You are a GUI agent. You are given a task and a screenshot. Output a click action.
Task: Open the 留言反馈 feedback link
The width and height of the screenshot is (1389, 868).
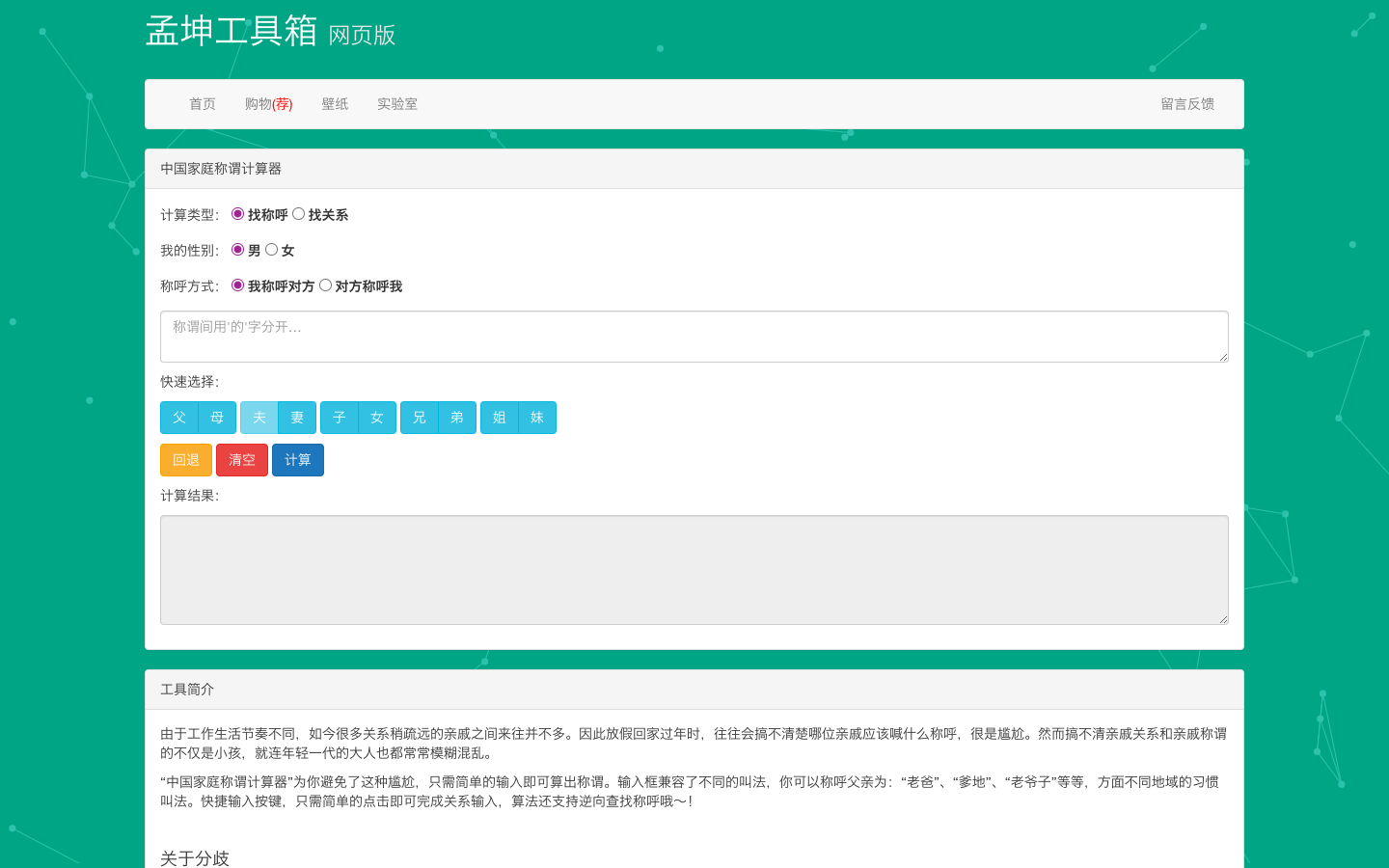tap(1187, 104)
